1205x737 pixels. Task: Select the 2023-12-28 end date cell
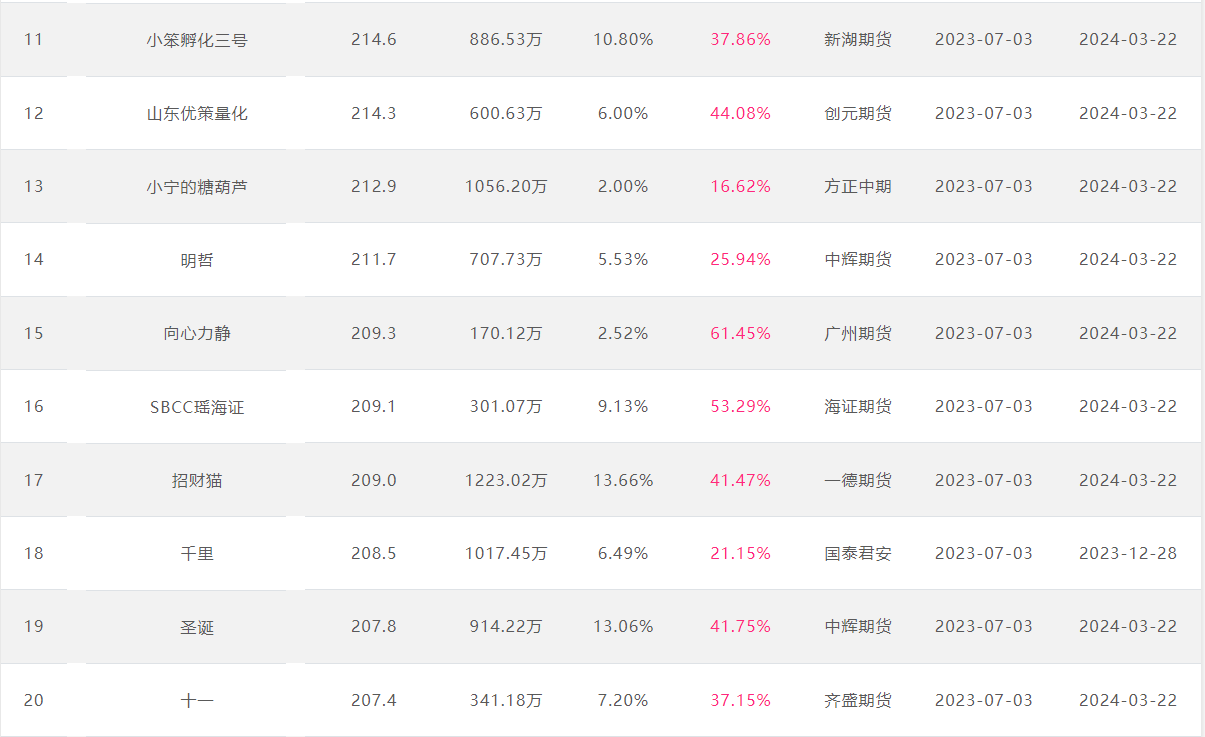coord(1128,553)
